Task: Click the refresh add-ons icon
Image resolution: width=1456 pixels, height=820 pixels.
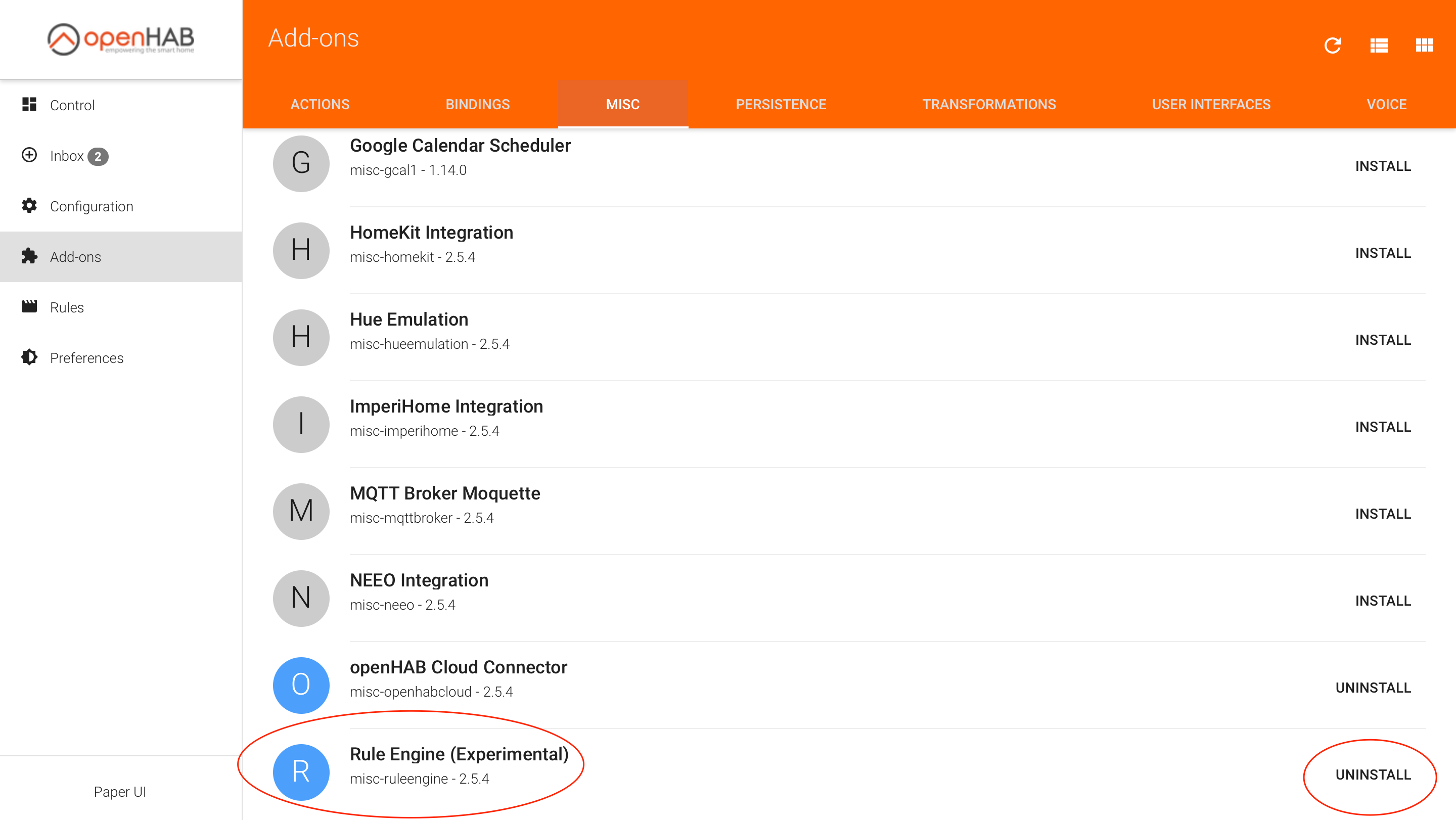Action: [x=1332, y=45]
